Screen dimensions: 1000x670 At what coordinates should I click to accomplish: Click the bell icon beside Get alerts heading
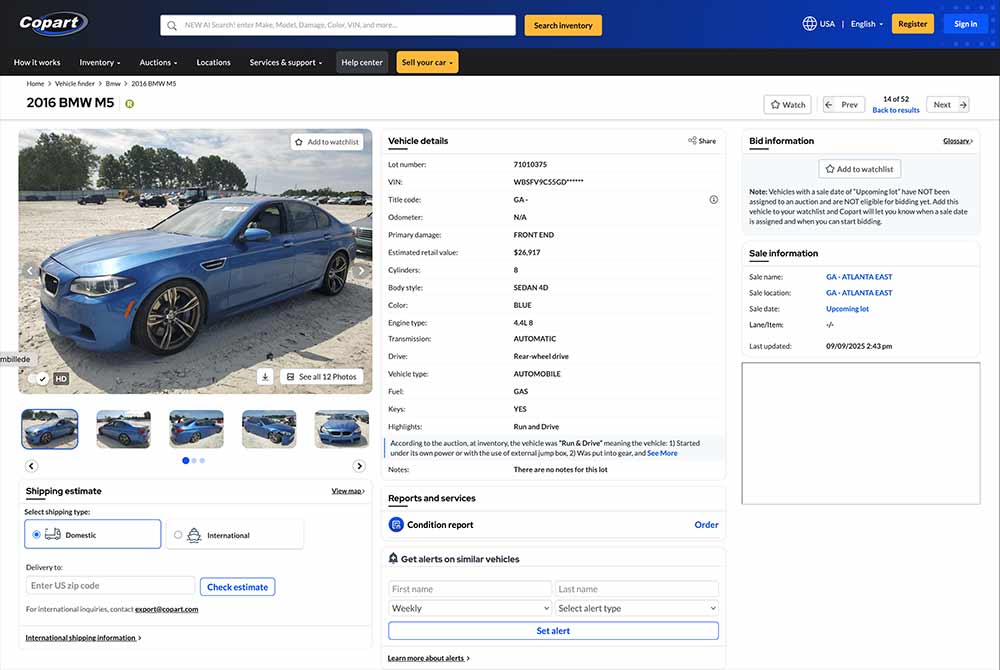[394, 558]
